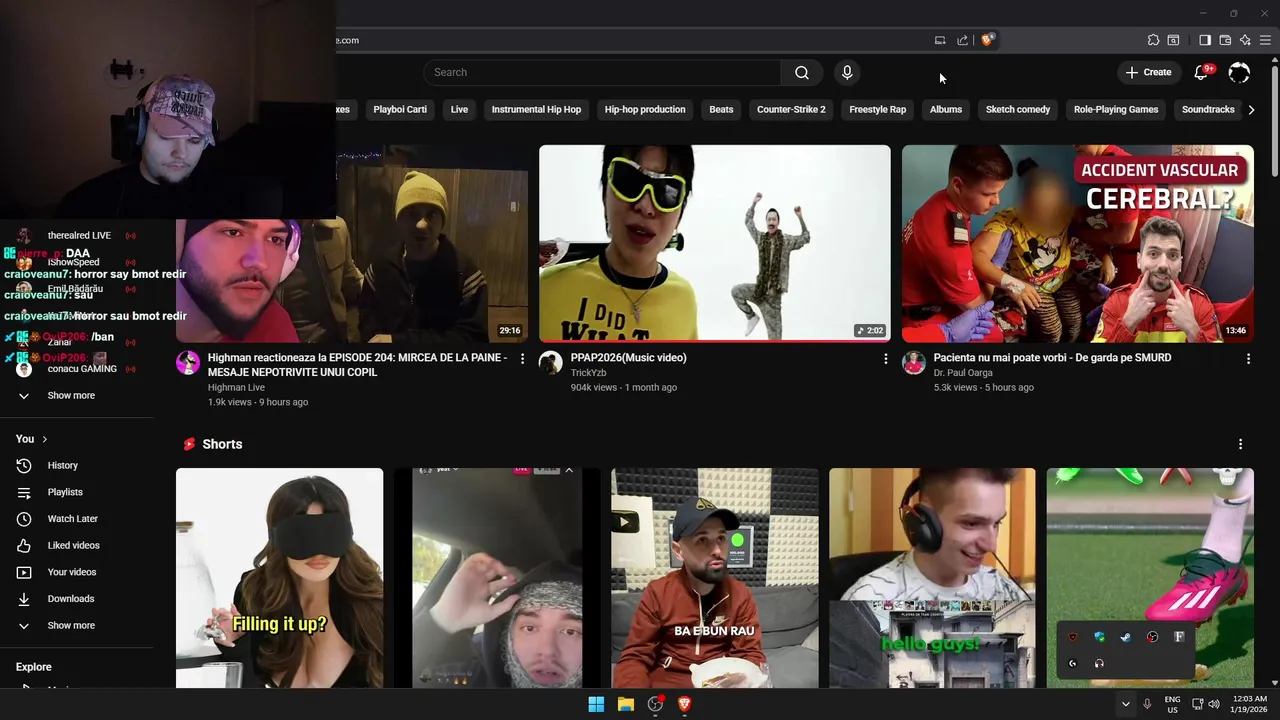Select the Freestyle Rap chip
1280x720 pixels.
[877, 110]
